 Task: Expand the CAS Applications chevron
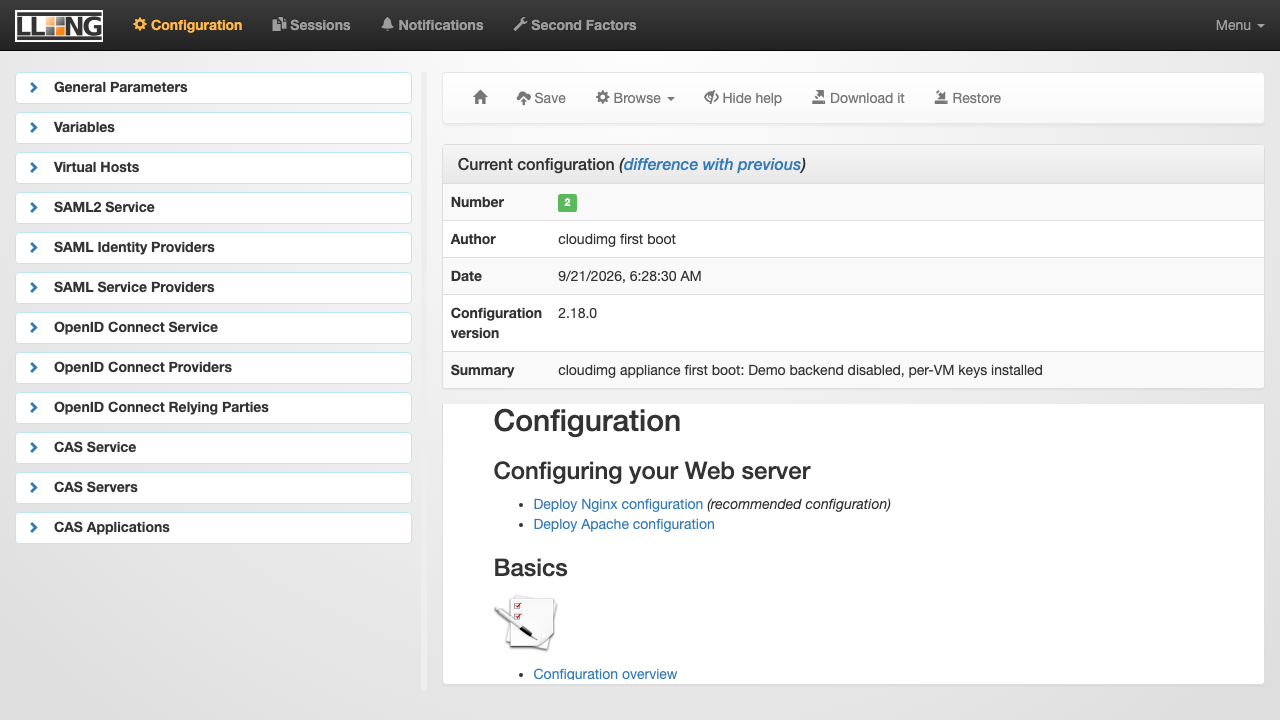(x=33, y=527)
